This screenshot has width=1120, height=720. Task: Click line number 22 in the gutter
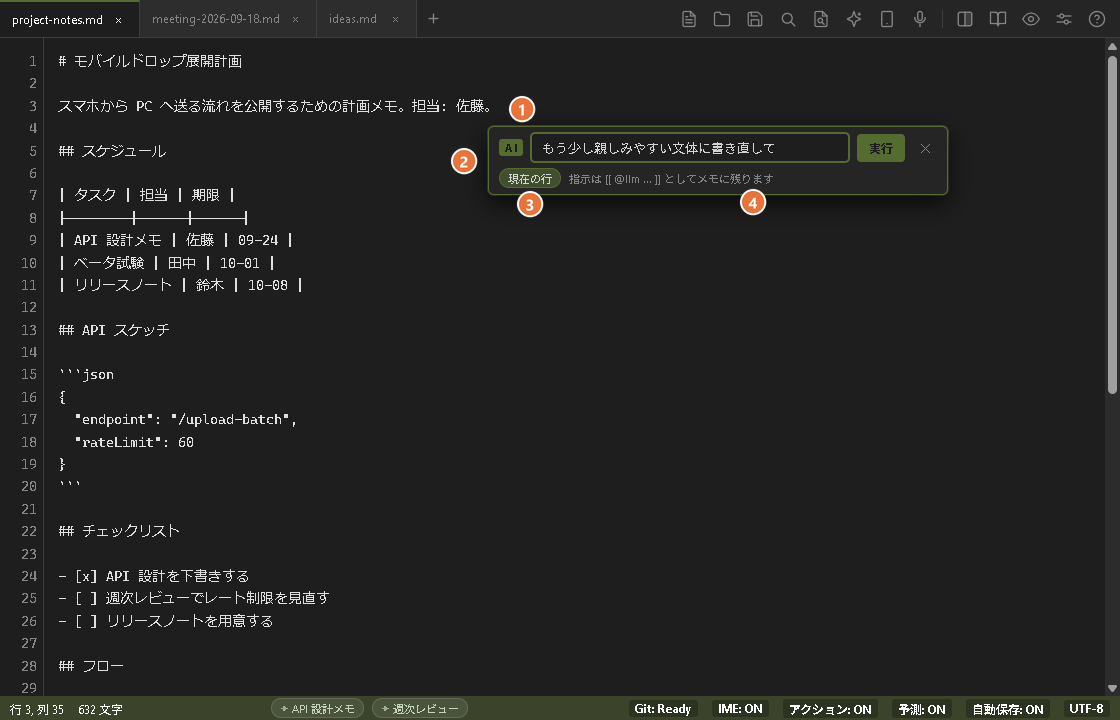[29, 531]
